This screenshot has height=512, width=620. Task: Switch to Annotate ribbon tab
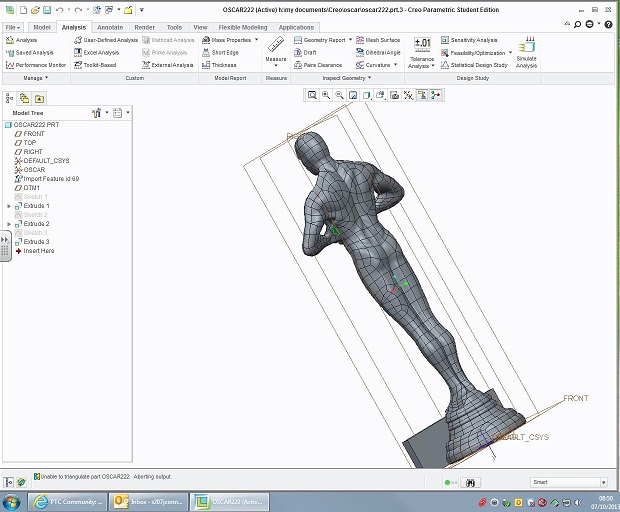tap(110, 27)
